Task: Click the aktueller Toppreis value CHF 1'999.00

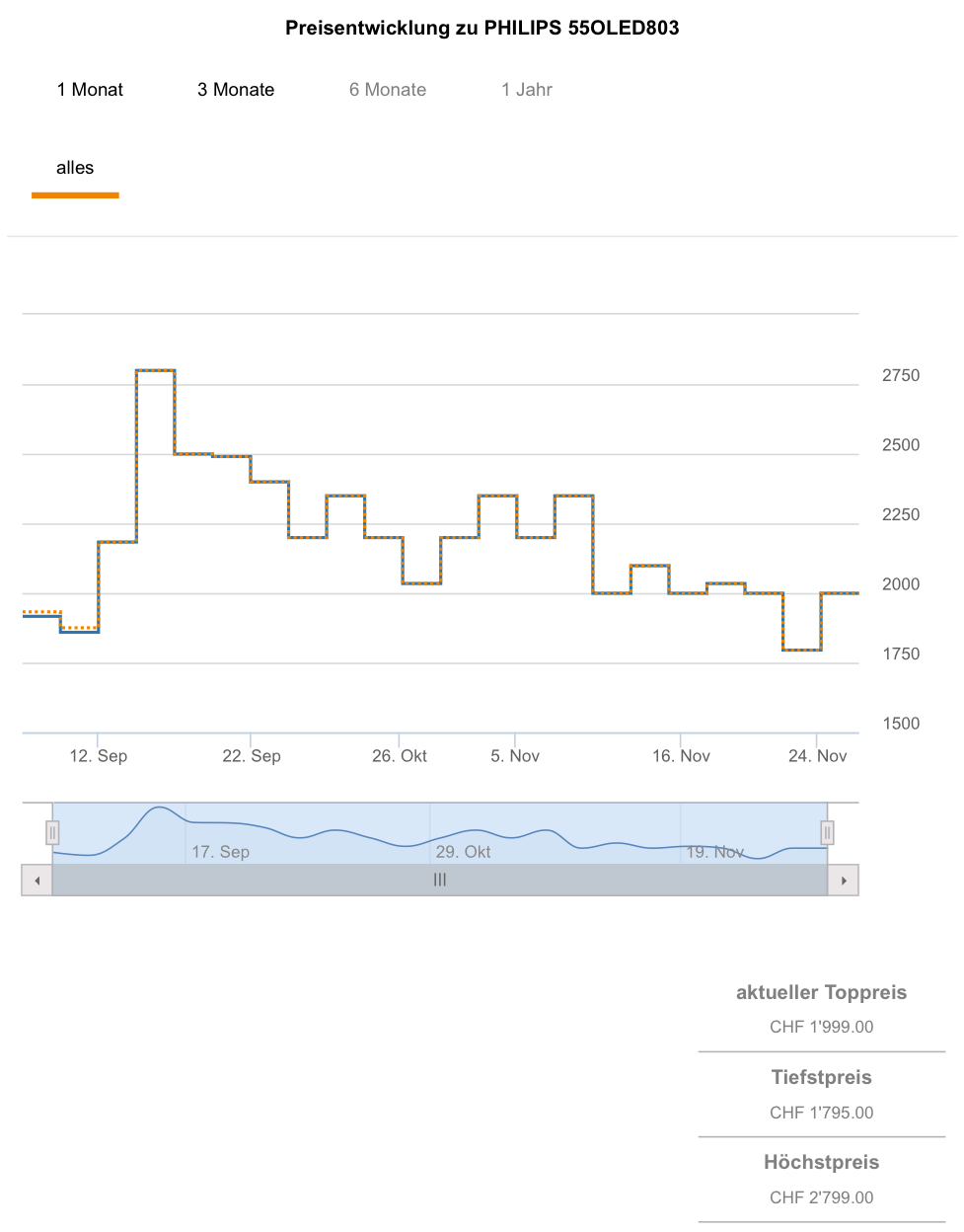Action: [822, 1027]
